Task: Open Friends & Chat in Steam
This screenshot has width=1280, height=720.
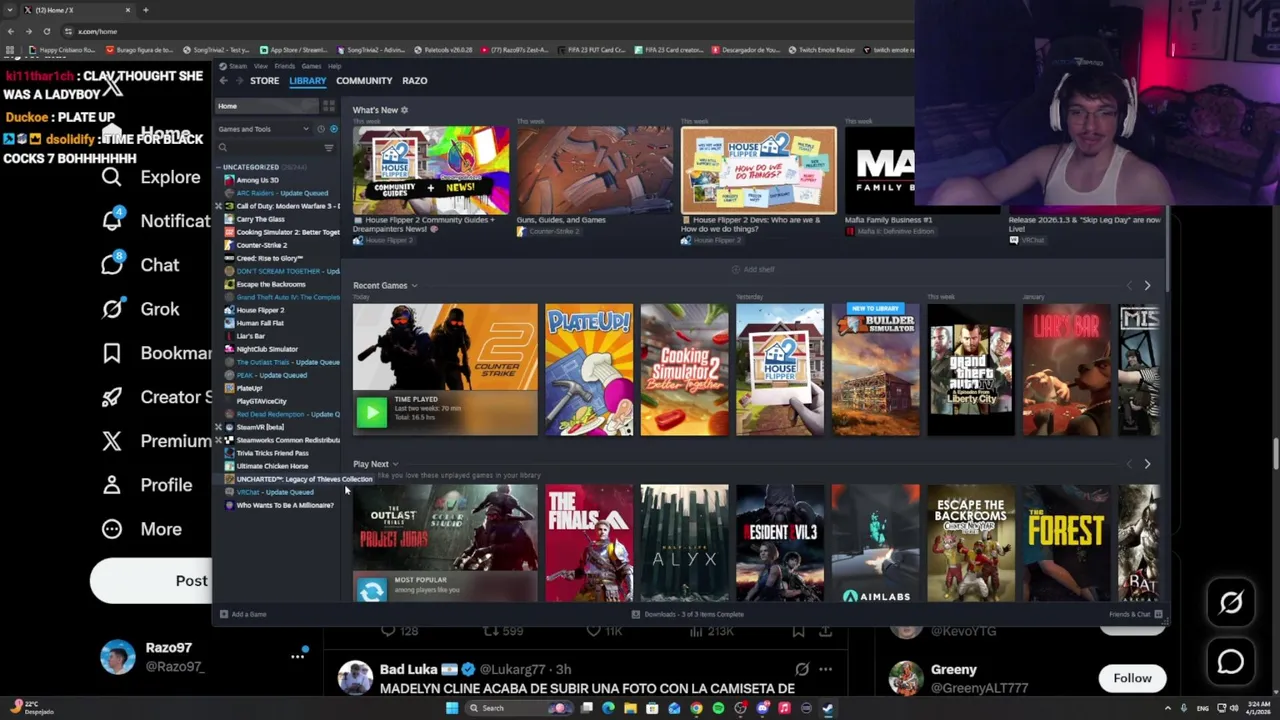Action: (x=1135, y=614)
